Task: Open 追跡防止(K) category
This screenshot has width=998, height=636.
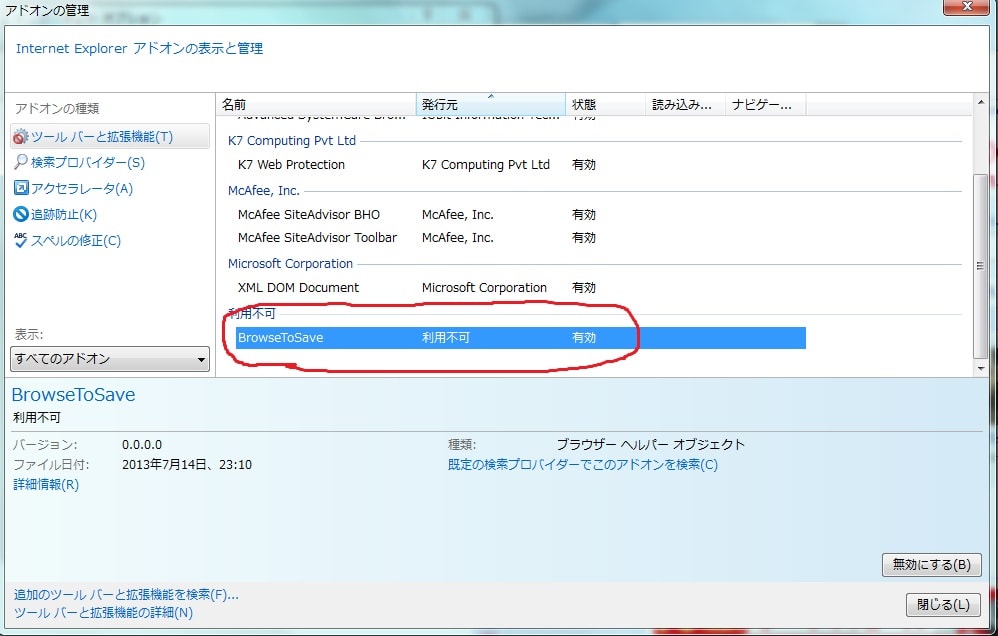Action: pos(64,215)
